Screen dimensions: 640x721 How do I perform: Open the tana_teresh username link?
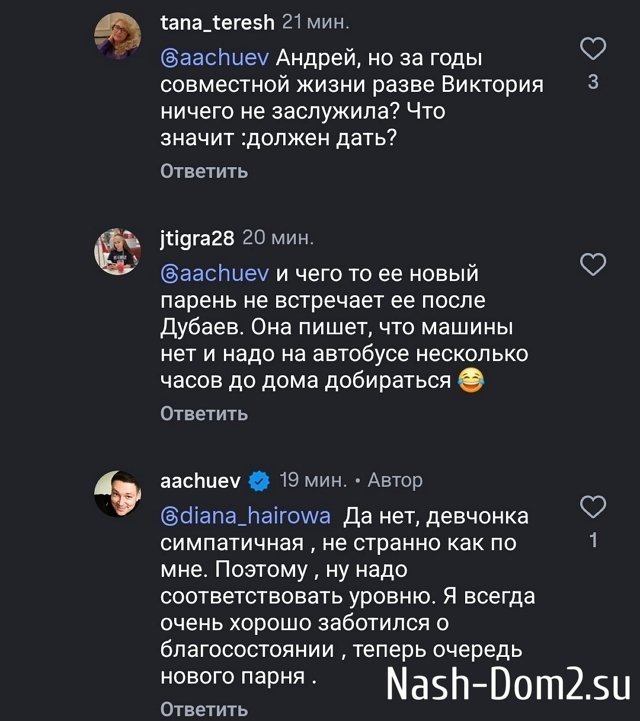[215, 23]
